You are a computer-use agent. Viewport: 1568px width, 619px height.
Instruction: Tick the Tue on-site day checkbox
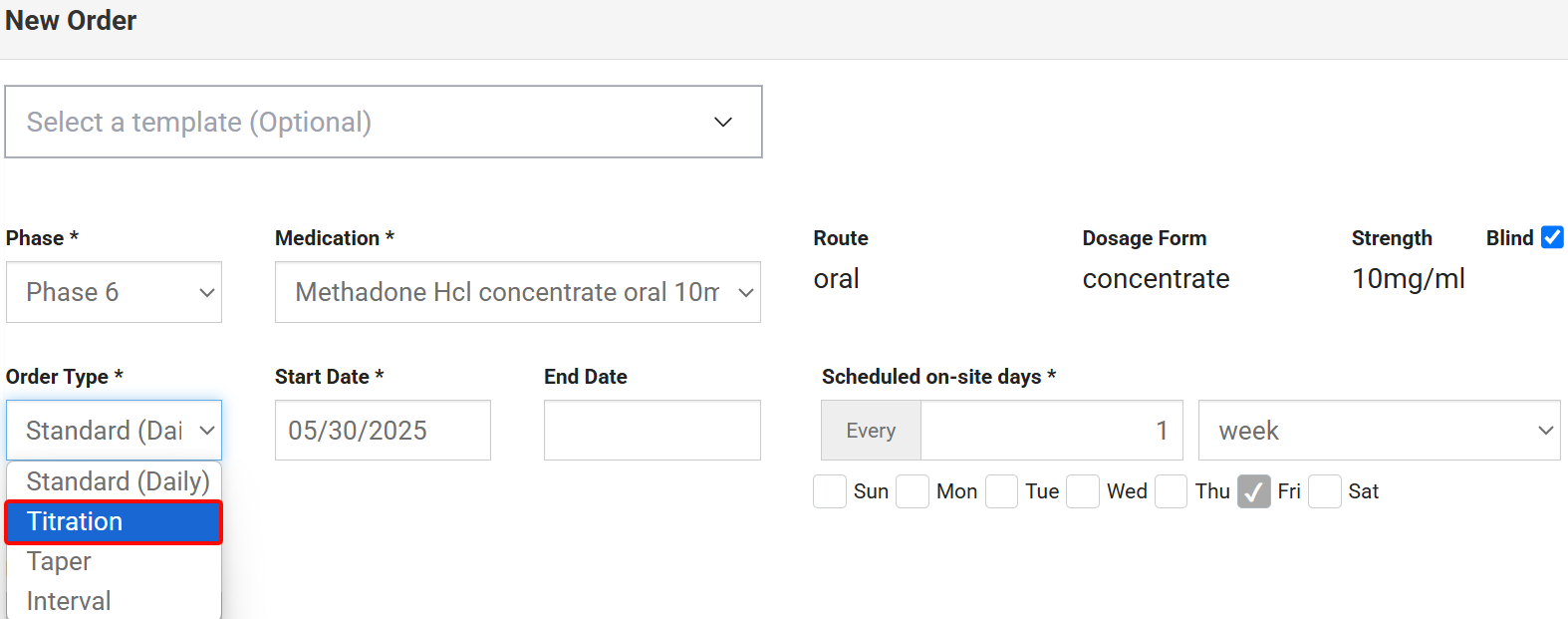1001,491
